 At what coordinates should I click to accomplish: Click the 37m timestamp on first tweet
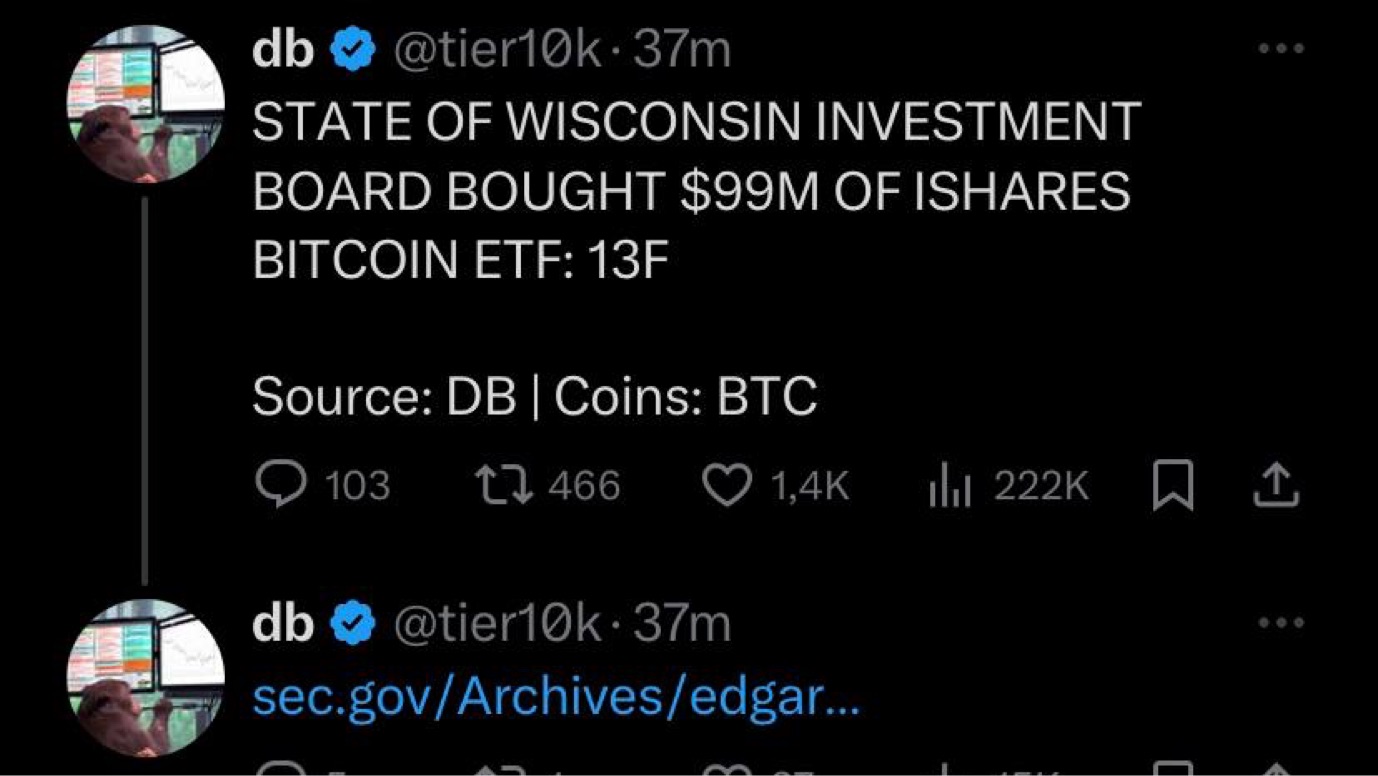[682, 51]
